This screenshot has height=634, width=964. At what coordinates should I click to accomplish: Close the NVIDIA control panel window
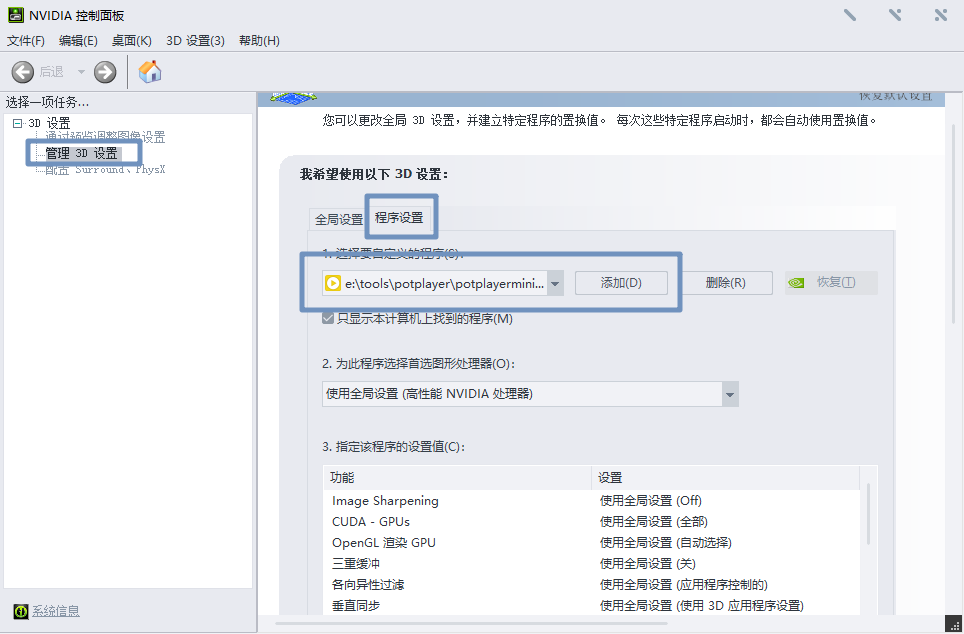pyautogui.click(x=941, y=15)
